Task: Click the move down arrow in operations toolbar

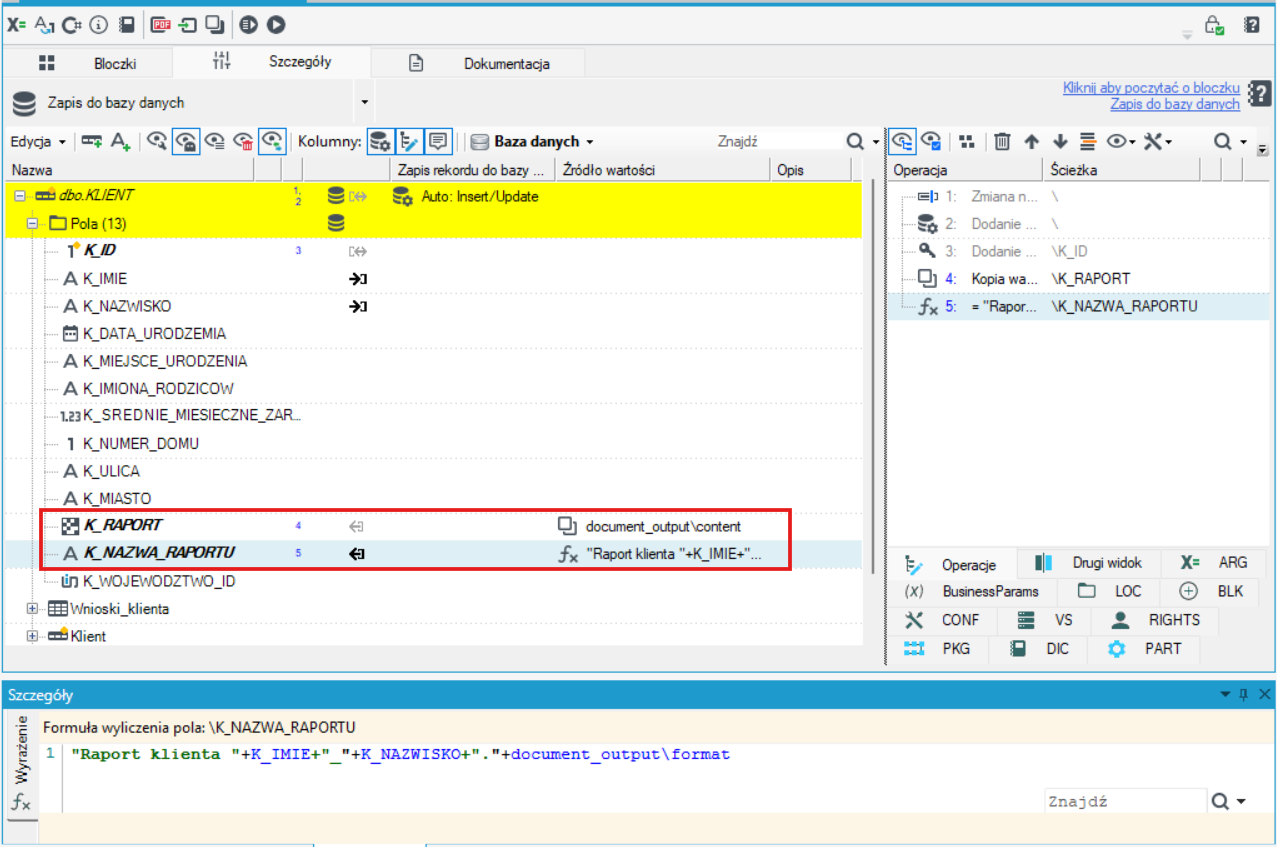Action: pyautogui.click(x=1060, y=142)
